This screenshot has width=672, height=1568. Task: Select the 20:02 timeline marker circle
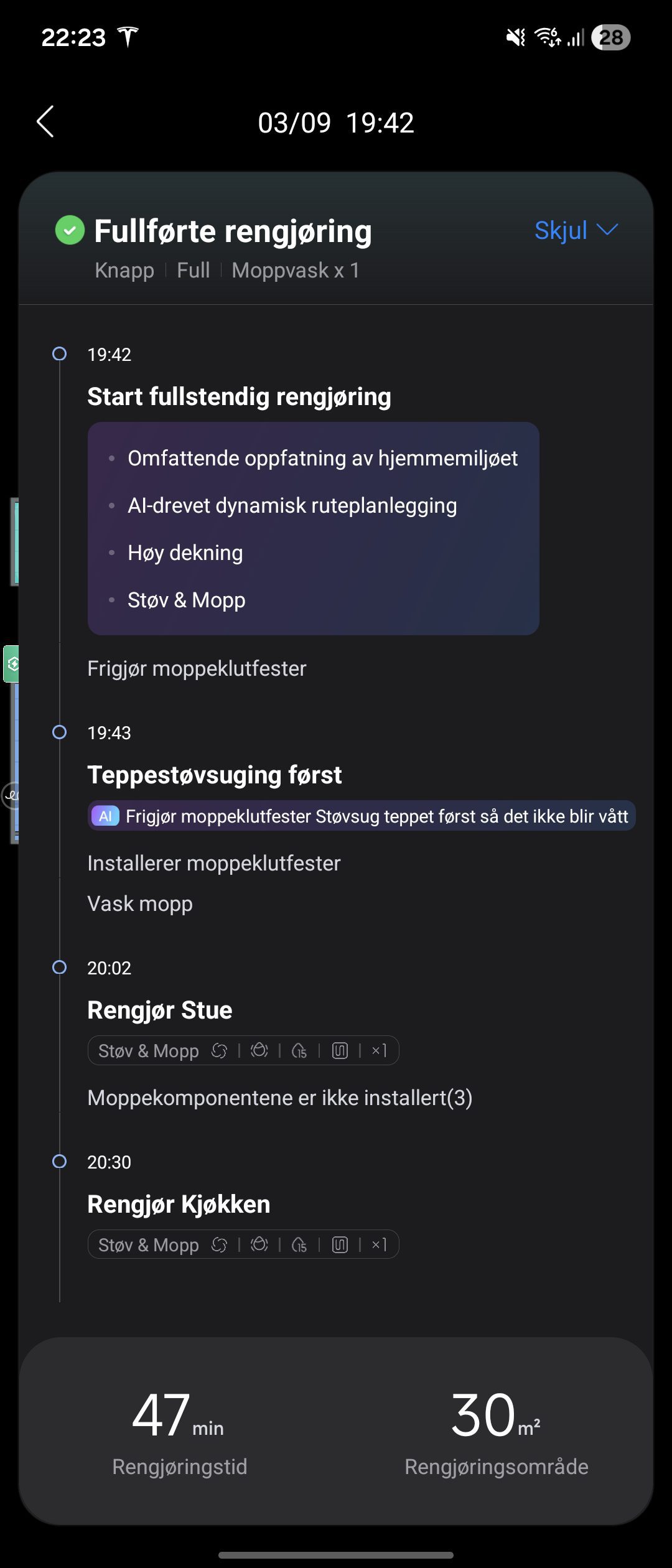(59, 968)
